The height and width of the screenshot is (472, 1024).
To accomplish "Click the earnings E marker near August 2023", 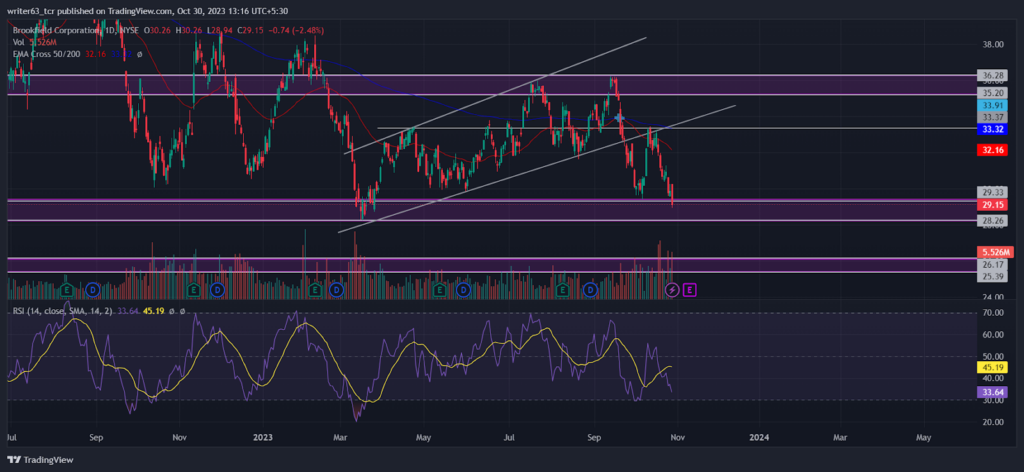I will (x=563, y=289).
